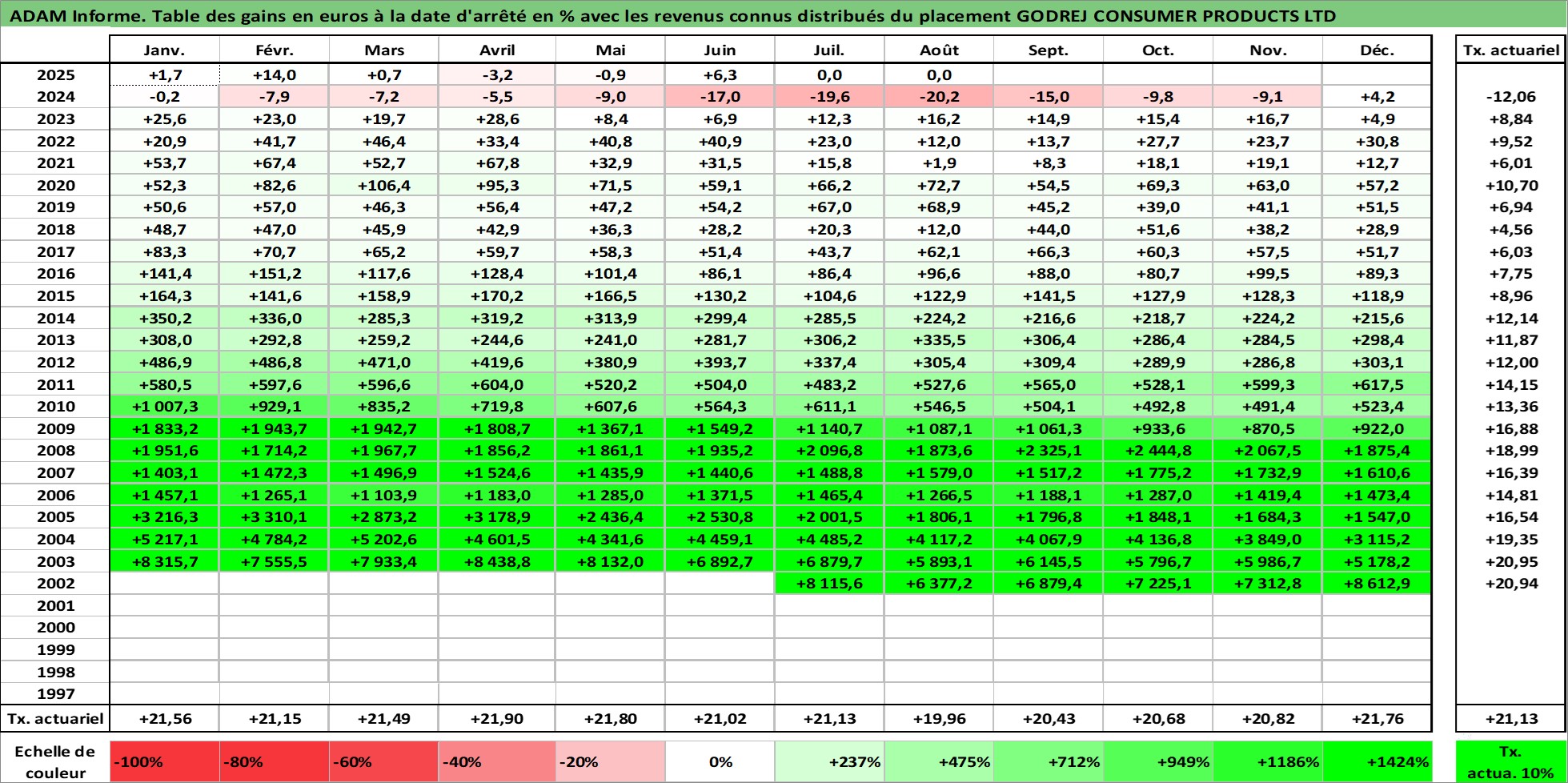Click the 'Tx. actua. 10%' green cell

1510,761
